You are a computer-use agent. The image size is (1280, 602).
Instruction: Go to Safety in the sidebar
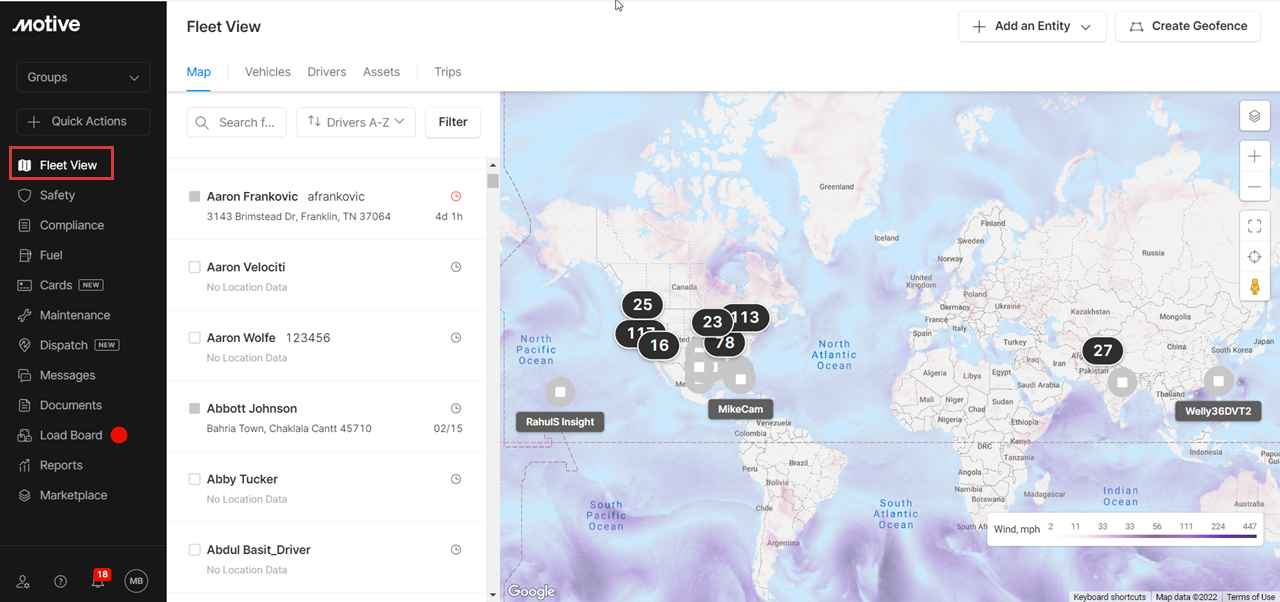[x=57, y=195]
